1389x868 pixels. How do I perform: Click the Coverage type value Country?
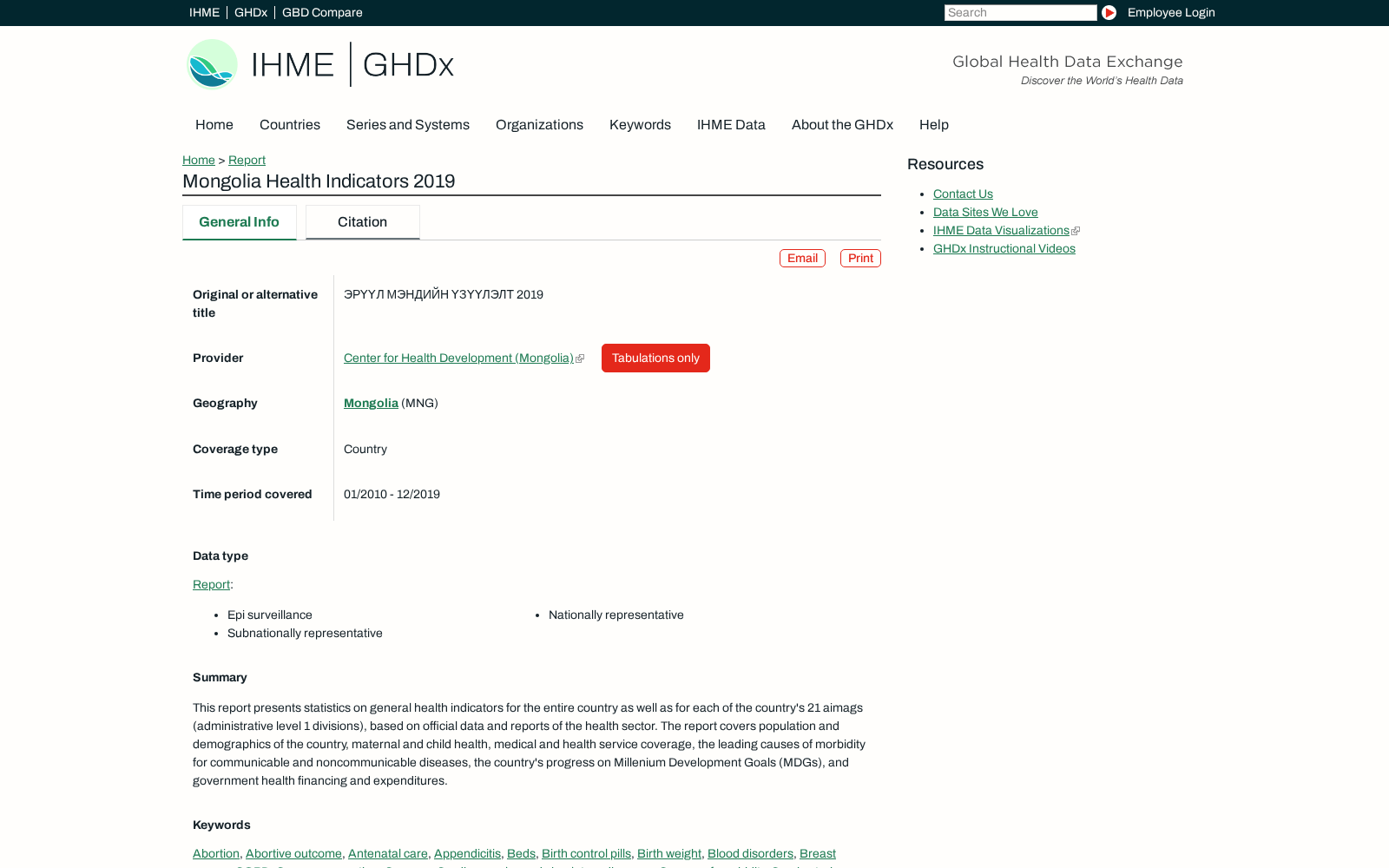pyautogui.click(x=365, y=449)
